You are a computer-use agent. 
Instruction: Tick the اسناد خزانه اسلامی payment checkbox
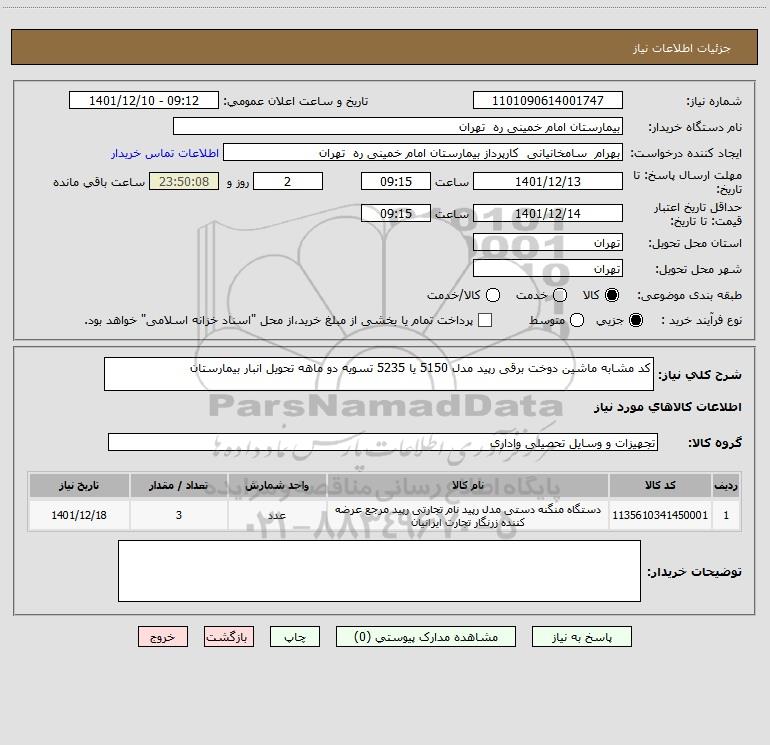485,320
